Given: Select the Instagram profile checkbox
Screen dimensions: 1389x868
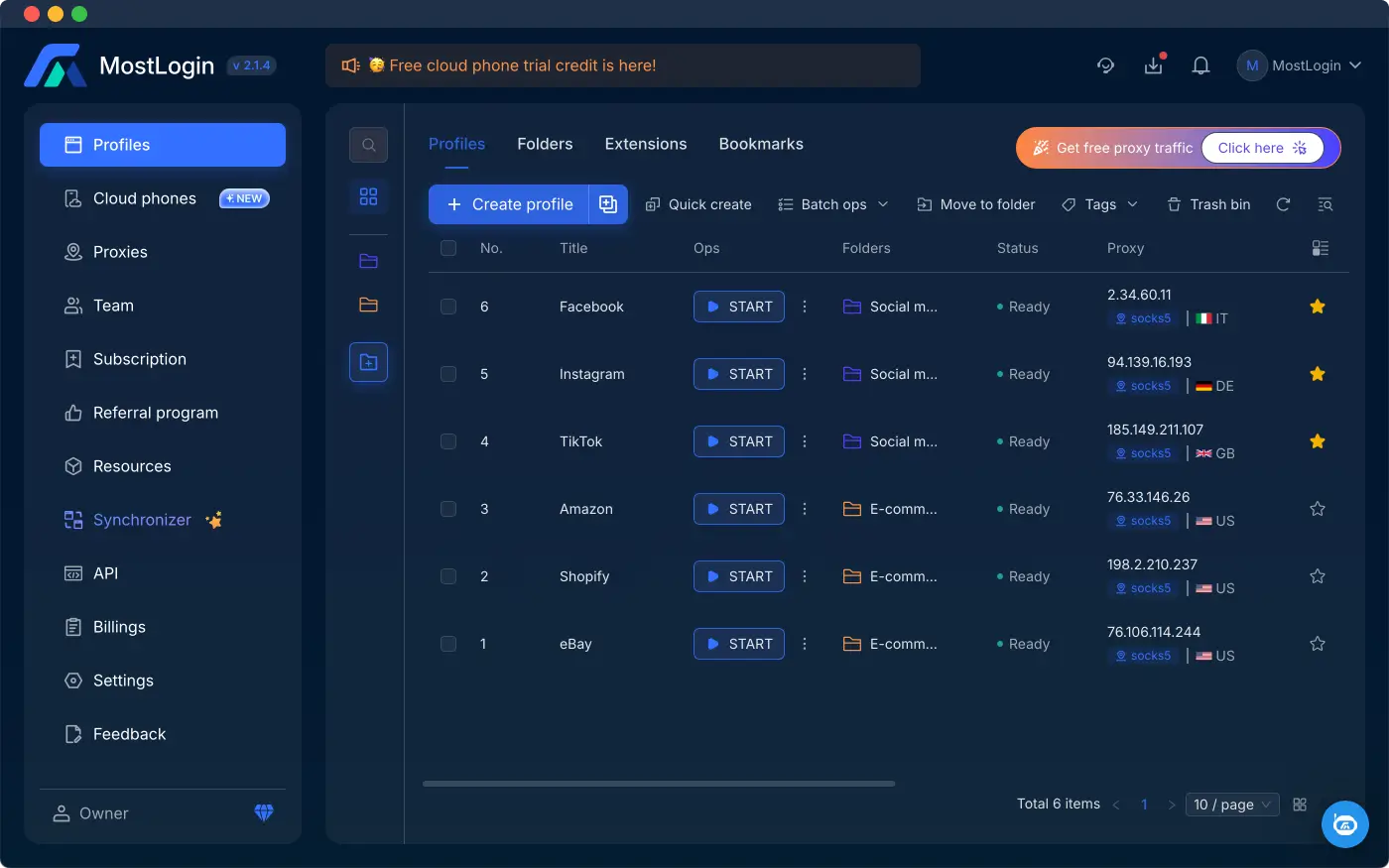Looking at the screenshot, I should [448, 374].
